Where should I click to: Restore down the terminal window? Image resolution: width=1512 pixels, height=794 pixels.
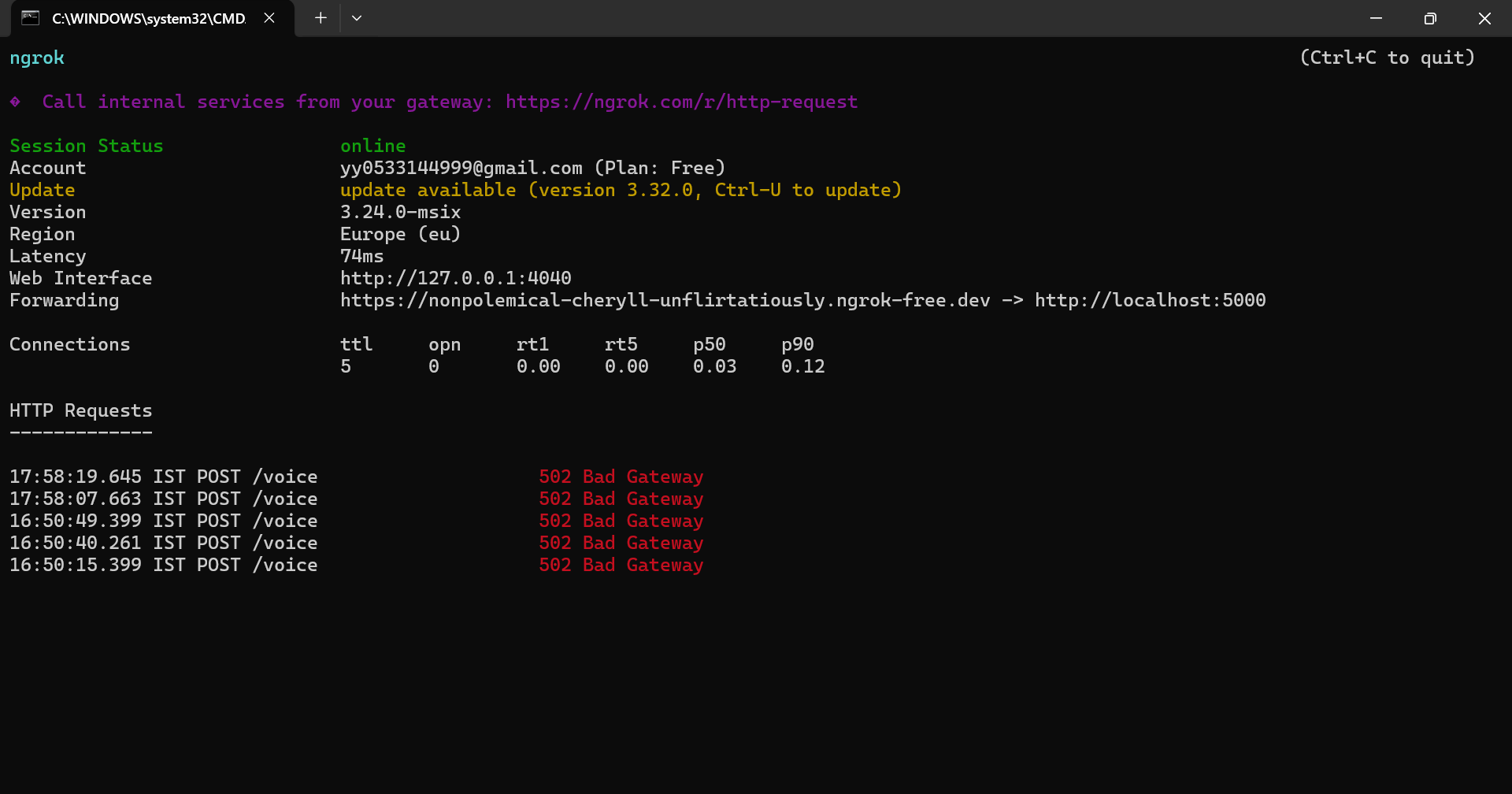1430,18
